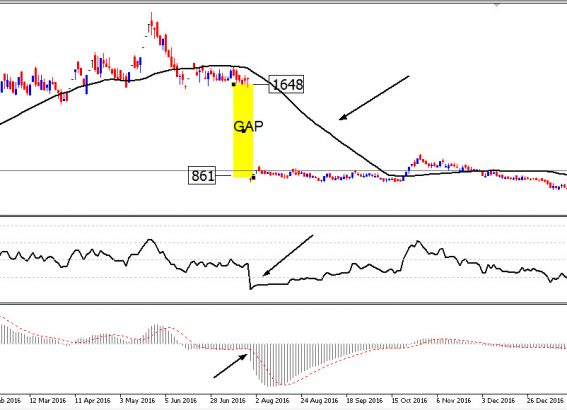
Task: Click the 12 Mar 2016 date label
Action: pyautogui.click(x=48, y=401)
